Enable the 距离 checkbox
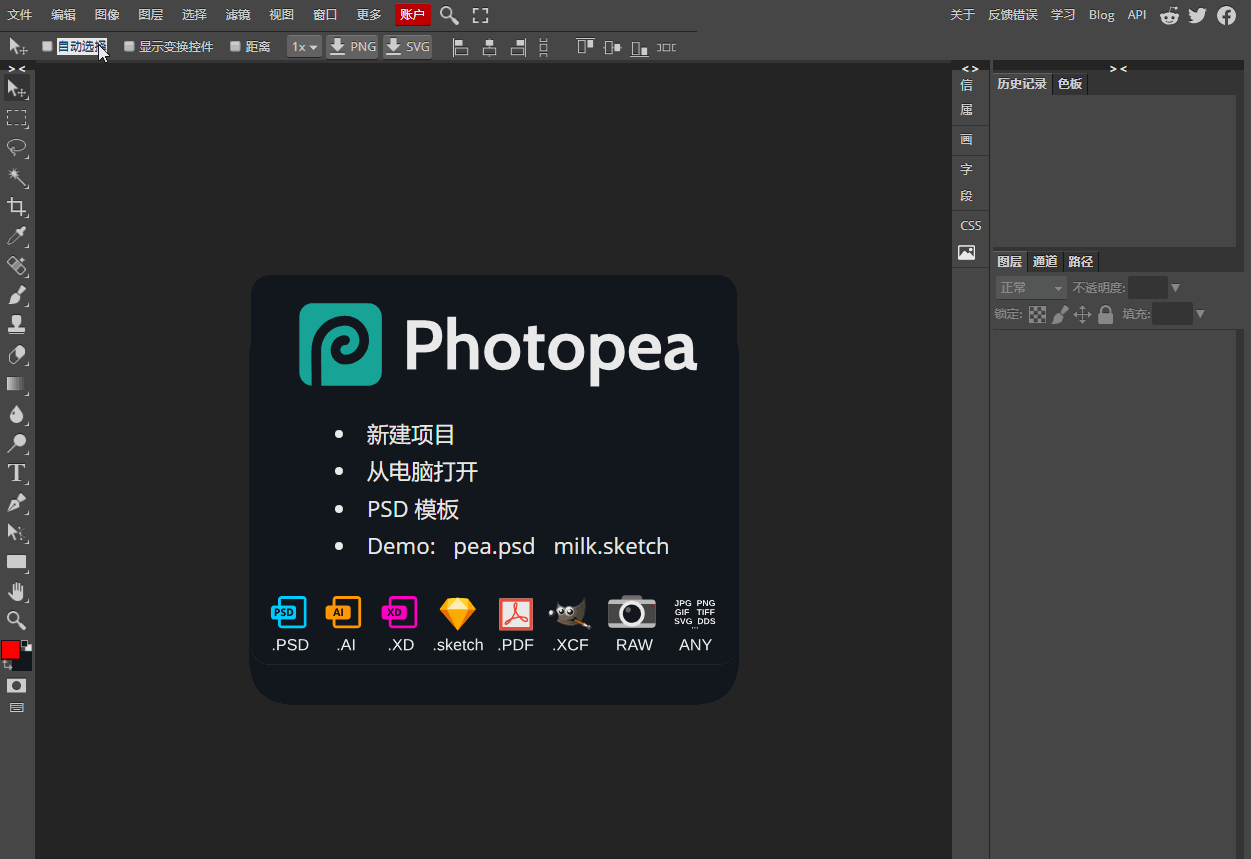Viewport: 1251px width, 859px height. pyautogui.click(x=235, y=46)
